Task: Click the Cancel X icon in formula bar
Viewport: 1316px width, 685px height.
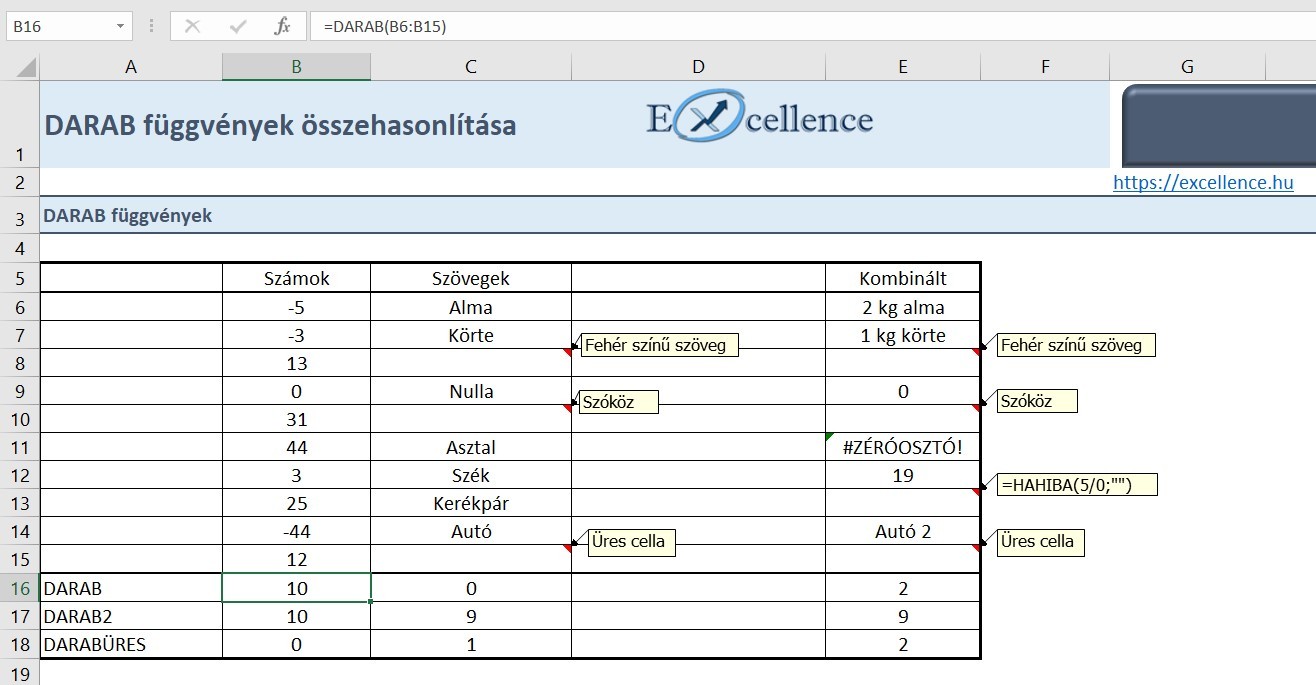Action: click(x=192, y=26)
